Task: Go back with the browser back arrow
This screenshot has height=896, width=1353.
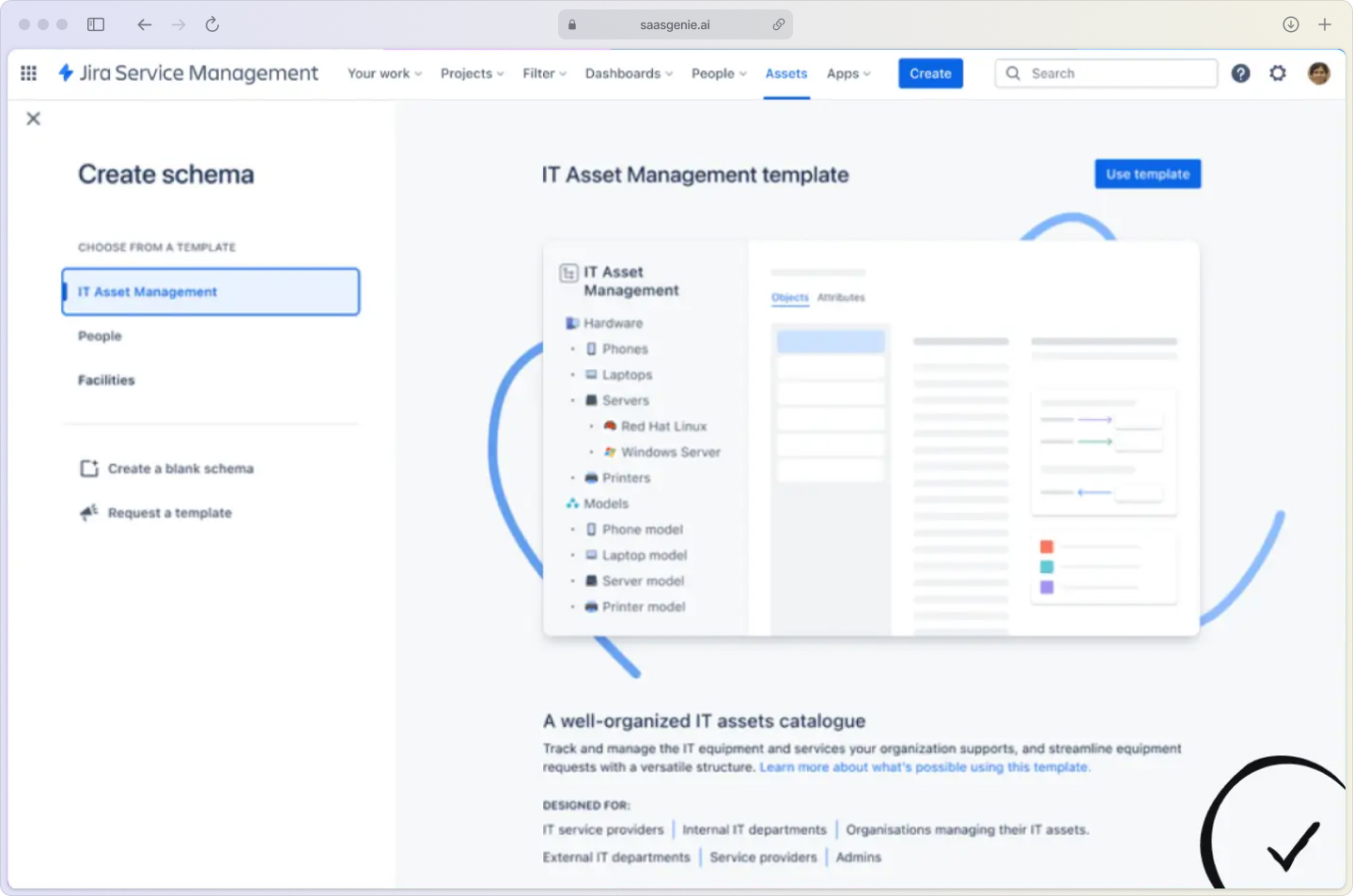Action: [x=144, y=24]
